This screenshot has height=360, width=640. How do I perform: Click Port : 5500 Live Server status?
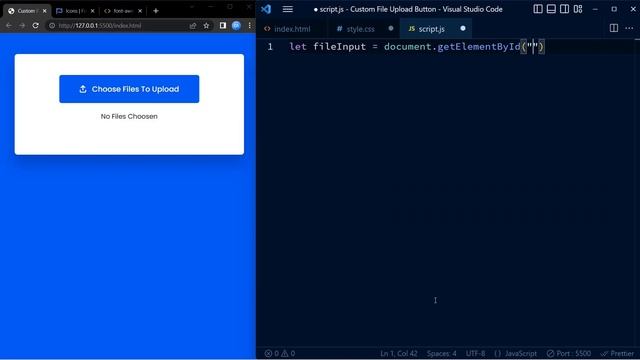[569, 353]
